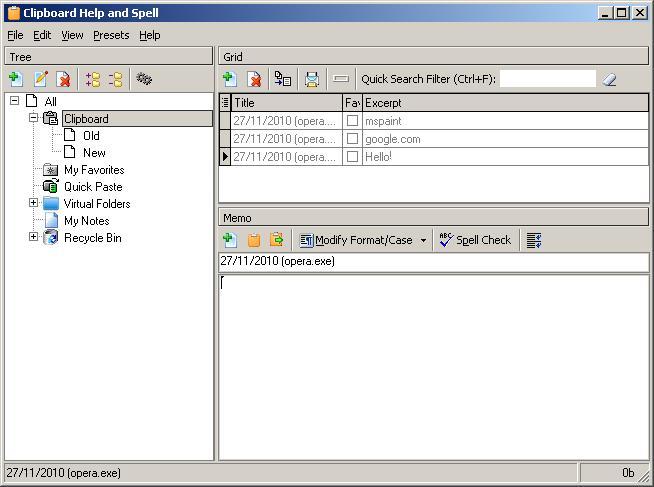
Task: Select Virtual Folders in the tree
Action: coord(97,204)
